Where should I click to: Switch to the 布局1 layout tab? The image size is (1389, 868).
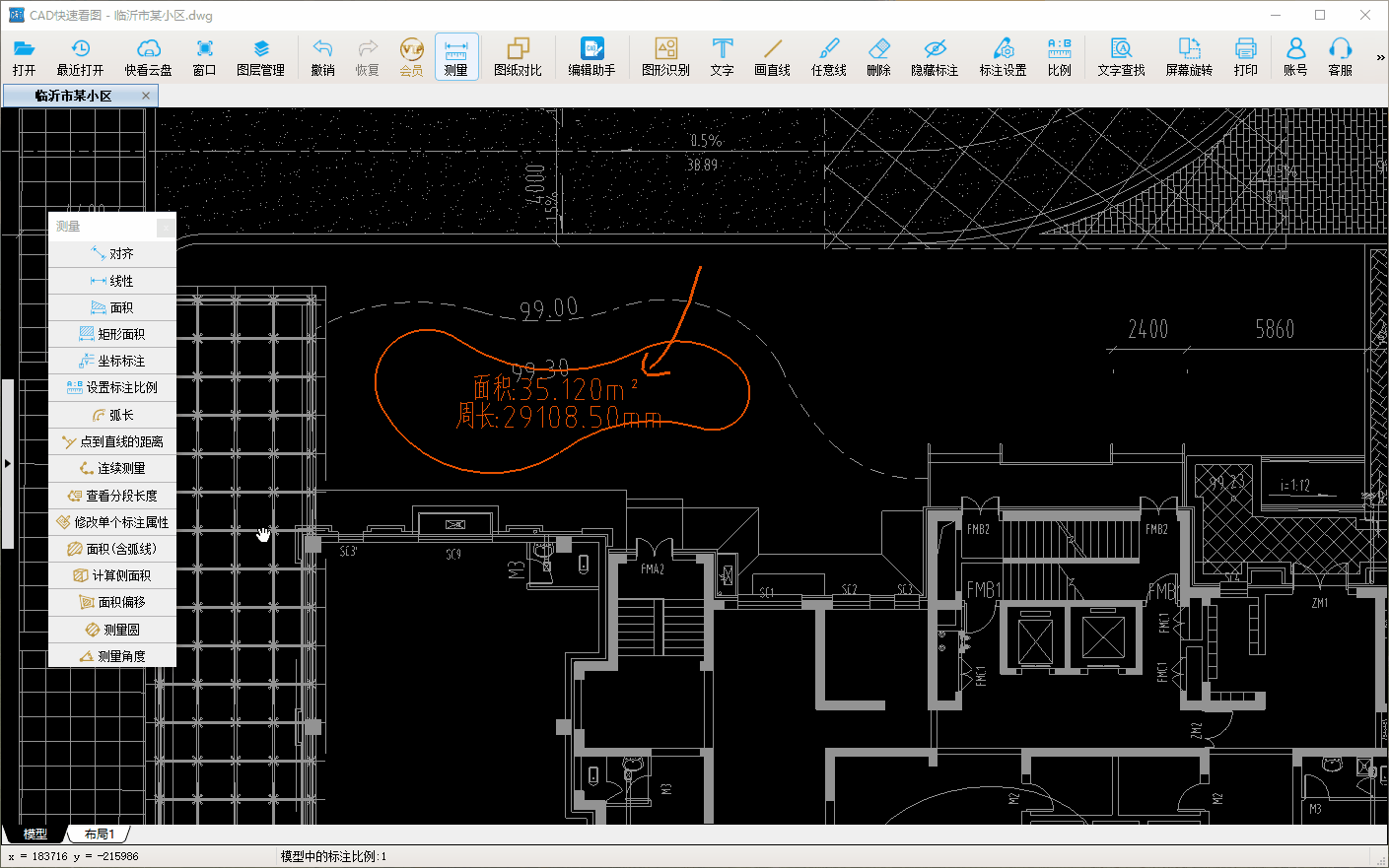pyautogui.click(x=99, y=835)
